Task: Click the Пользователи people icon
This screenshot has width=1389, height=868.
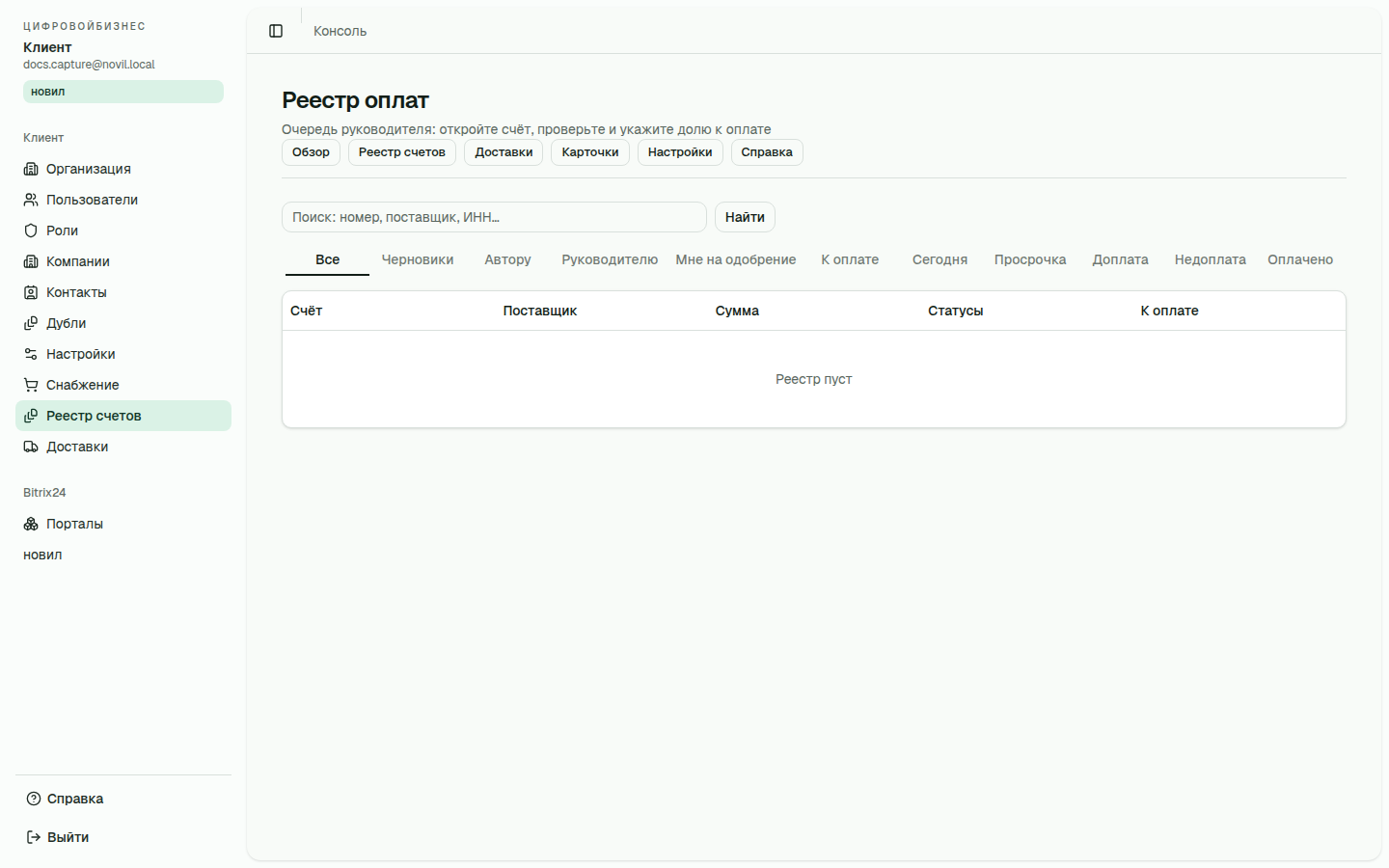Action: pyautogui.click(x=31, y=200)
